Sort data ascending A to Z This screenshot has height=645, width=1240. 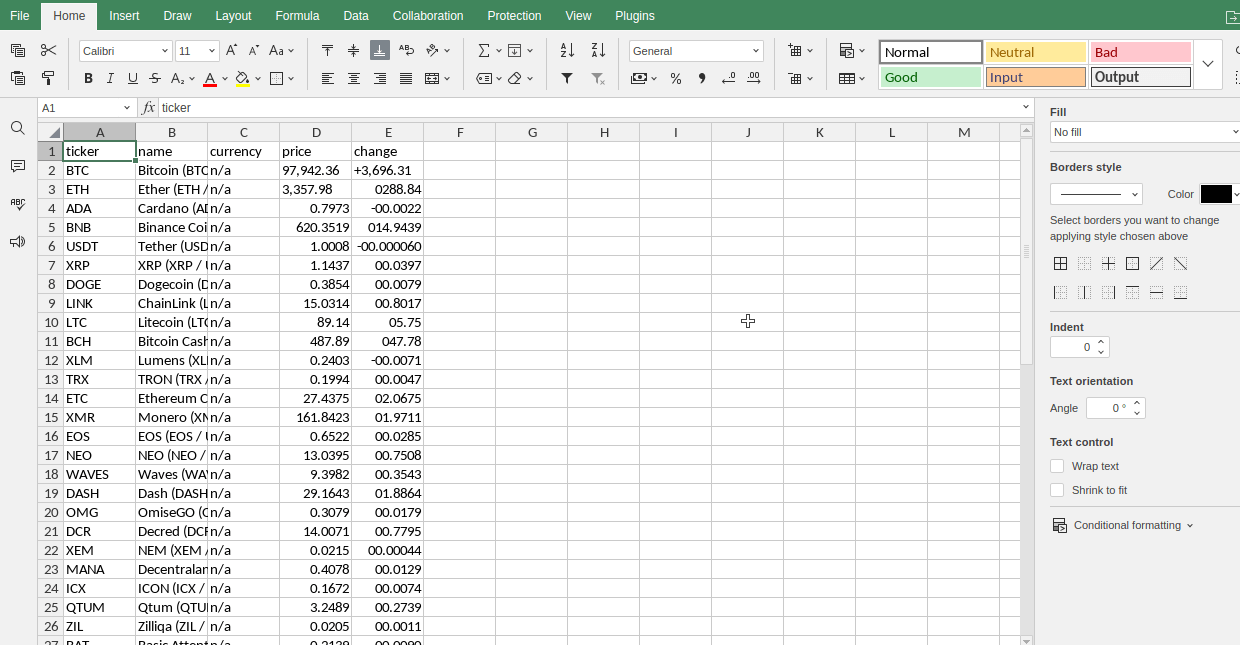click(565, 50)
